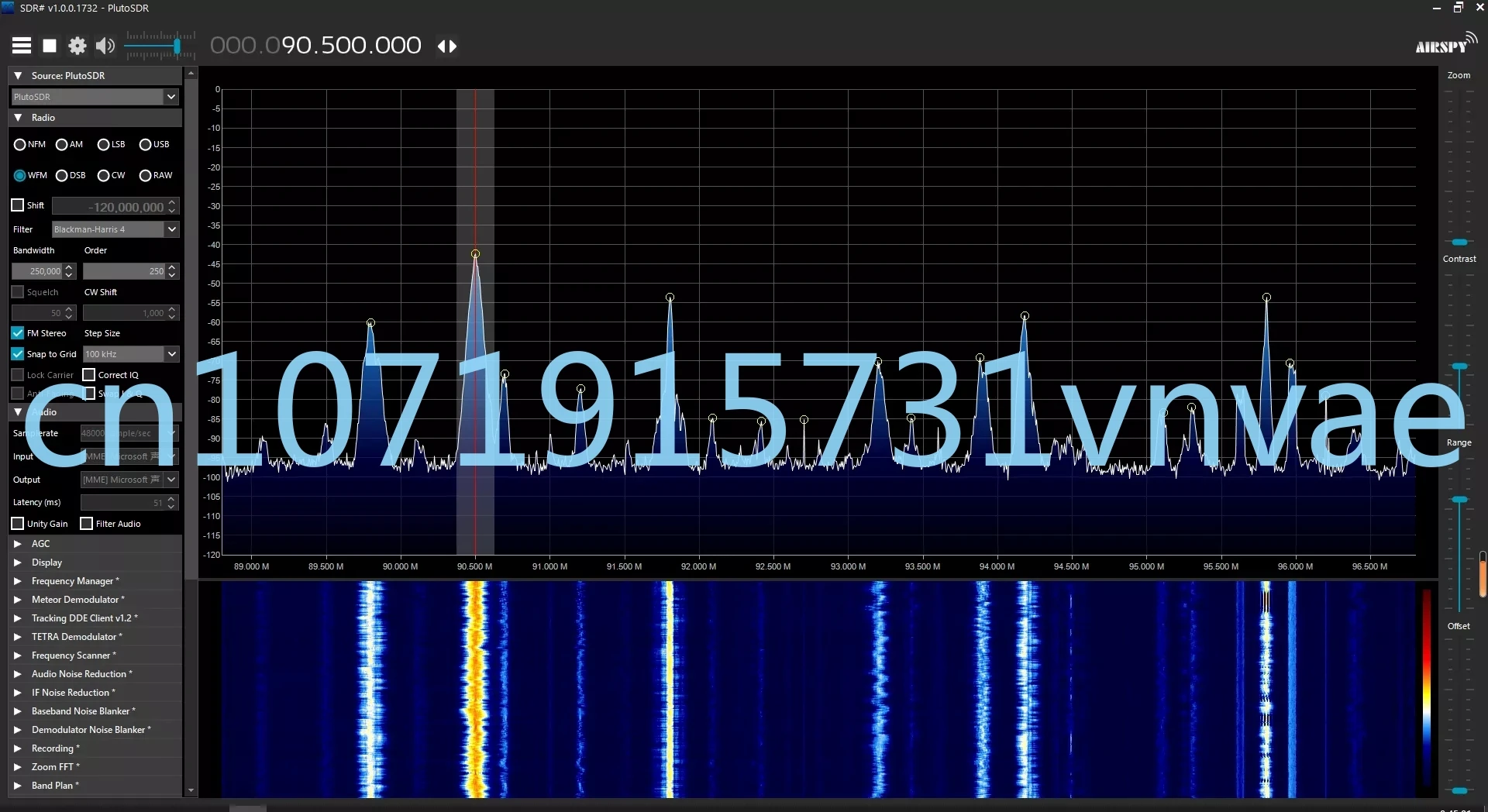The width and height of the screenshot is (1488, 812).
Task: Click the 91.000 M frequency axis label
Action: (550, 566)
